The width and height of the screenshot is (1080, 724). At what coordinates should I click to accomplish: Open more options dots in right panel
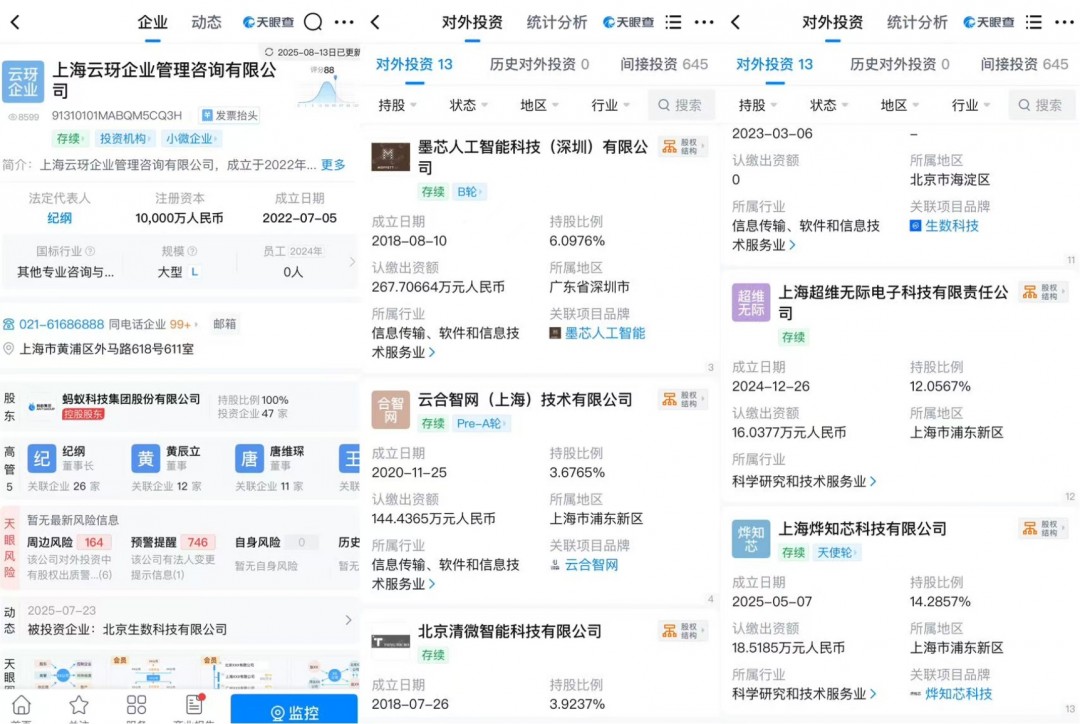pyautogui.click(x=1064, y=22)
